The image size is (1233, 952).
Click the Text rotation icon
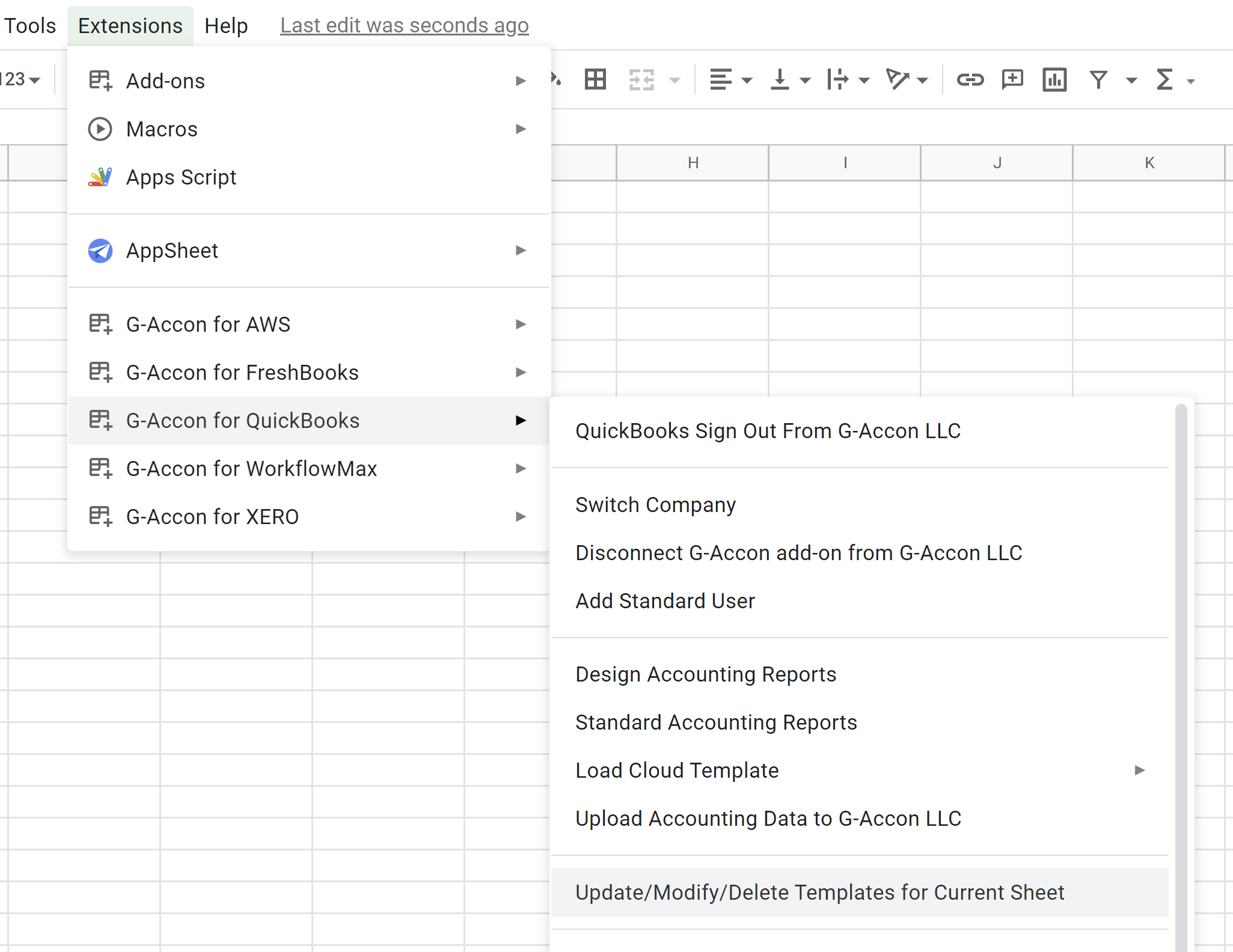[898, 79]
